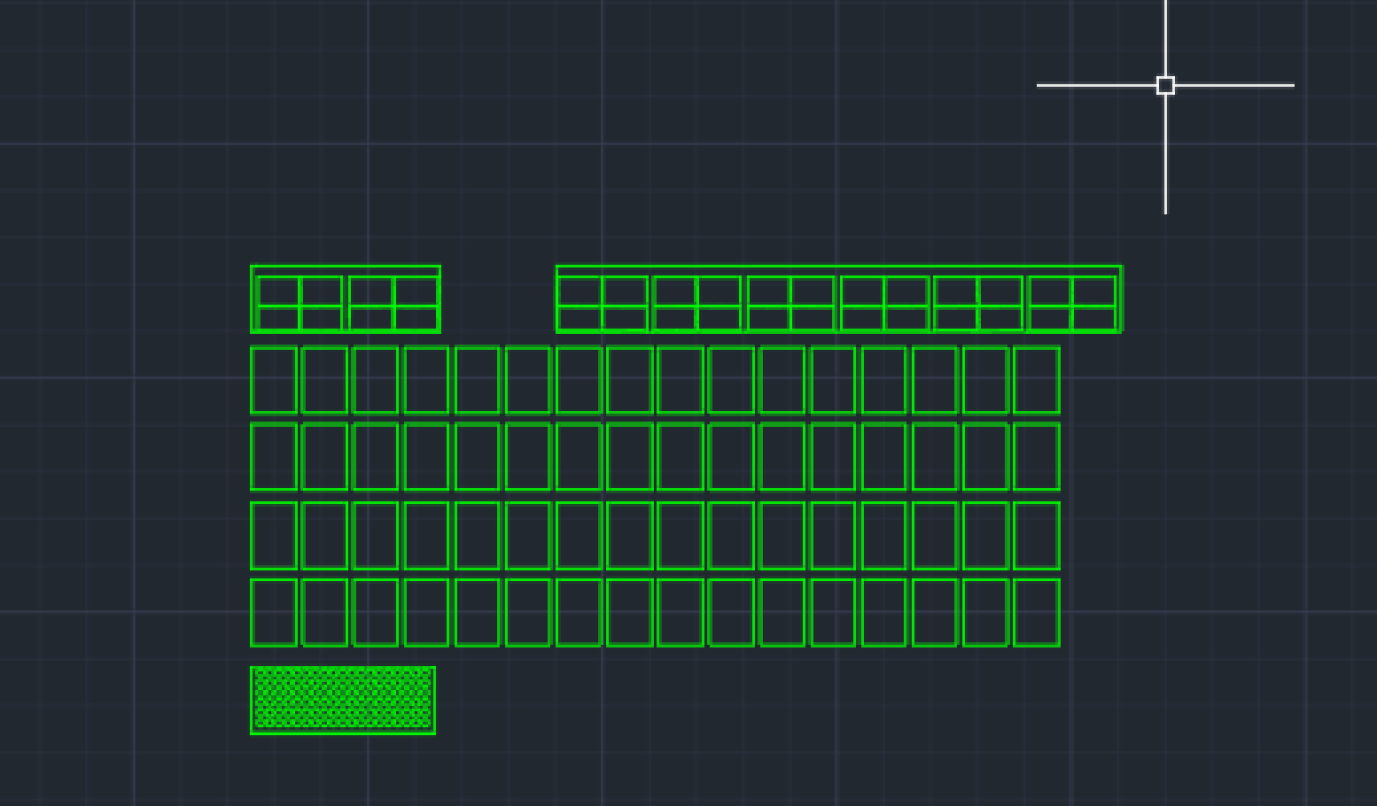The width and height of the screenshot is (1377, 806).
Task: Select the short four-column cell block above the grid
Action: click(x=345, y=299)
